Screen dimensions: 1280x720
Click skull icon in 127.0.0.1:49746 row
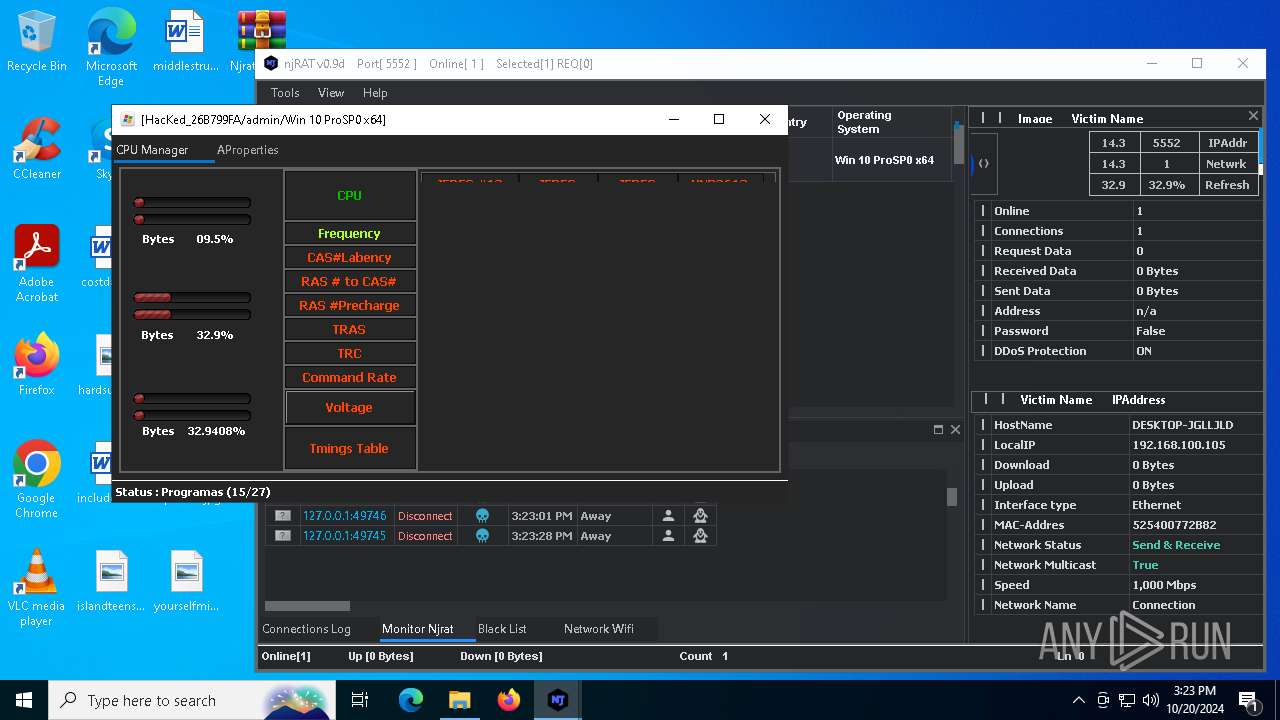[482, 516]
